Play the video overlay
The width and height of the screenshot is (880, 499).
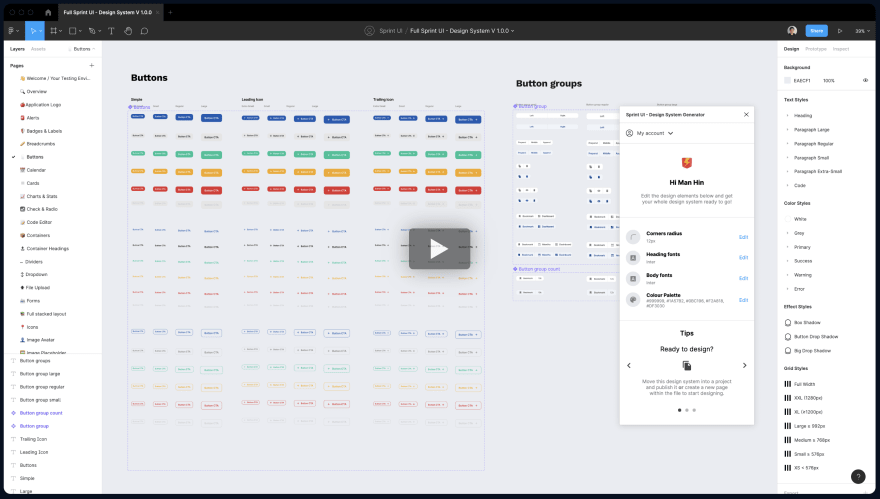click(x=439, y=249)
